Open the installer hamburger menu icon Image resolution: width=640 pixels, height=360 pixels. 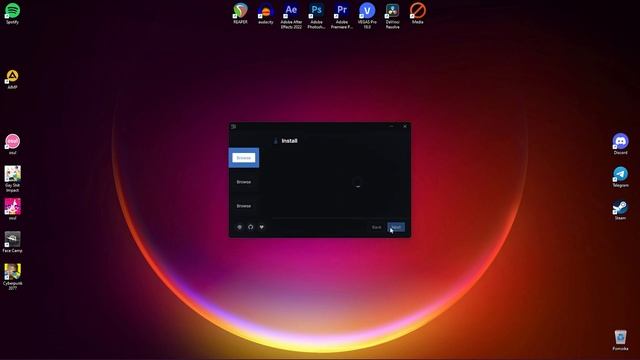tap(233, 127)
